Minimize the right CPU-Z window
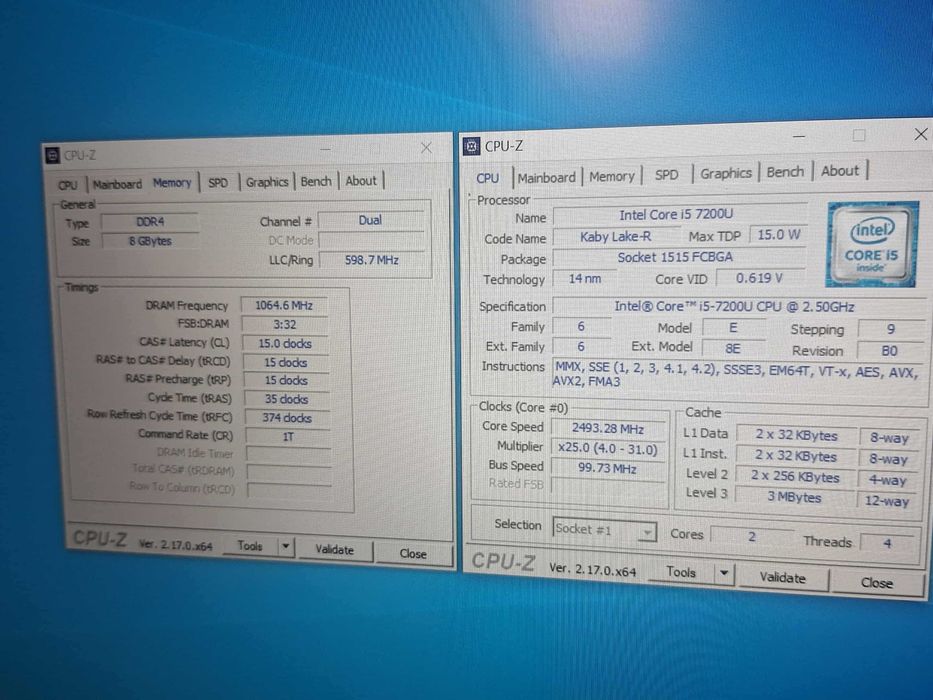 (x=799, y=136)
